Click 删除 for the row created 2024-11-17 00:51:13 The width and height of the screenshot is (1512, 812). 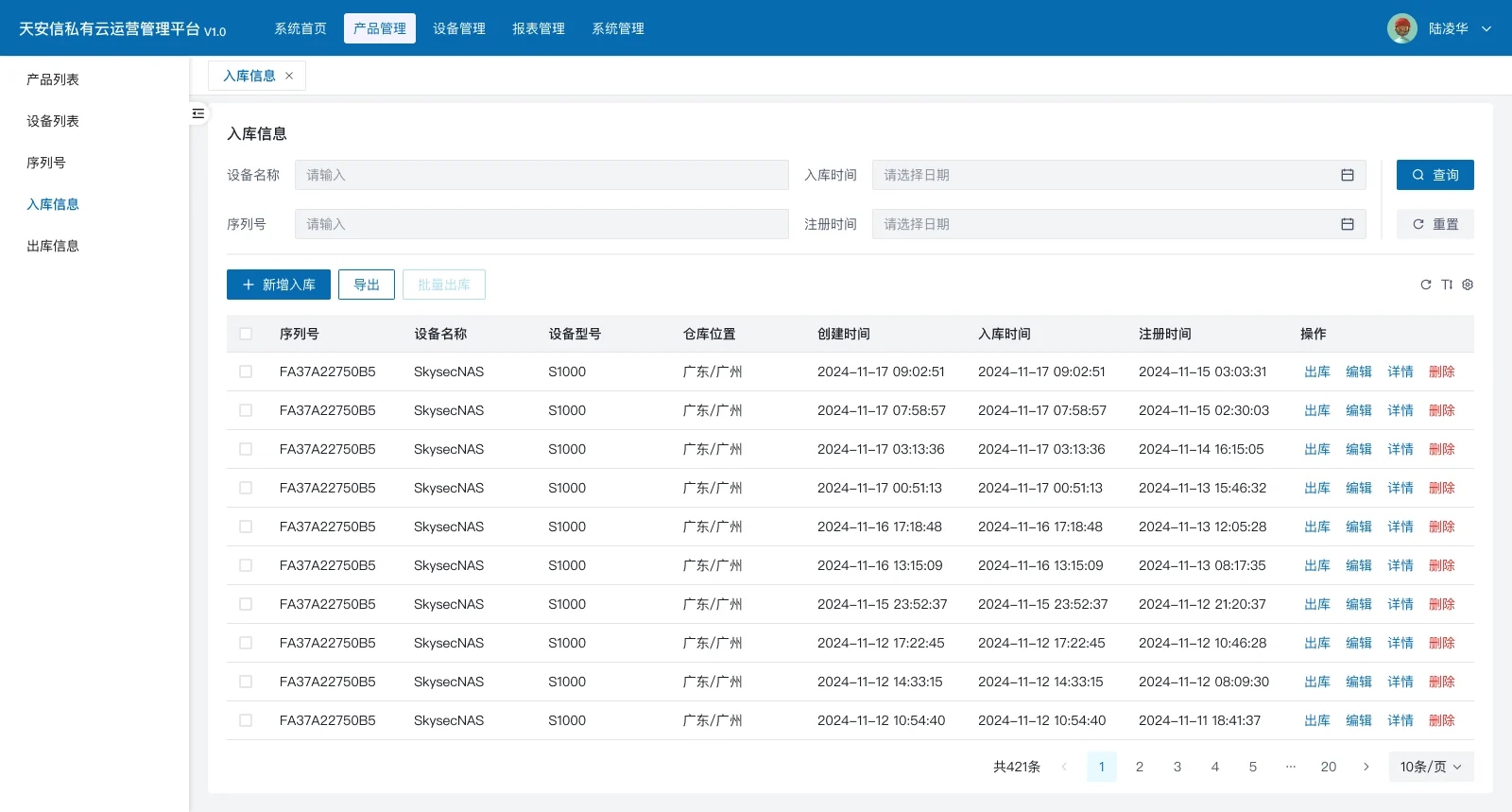(1442, 488)
